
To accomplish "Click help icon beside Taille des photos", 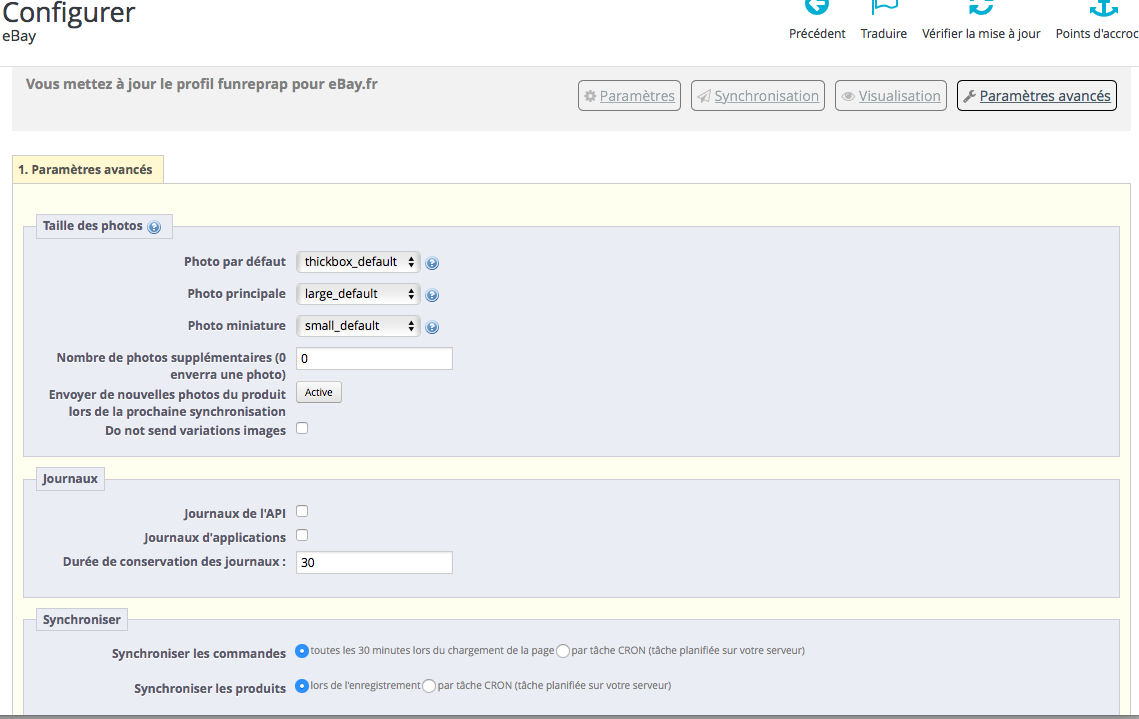I will tap(154, 227).
